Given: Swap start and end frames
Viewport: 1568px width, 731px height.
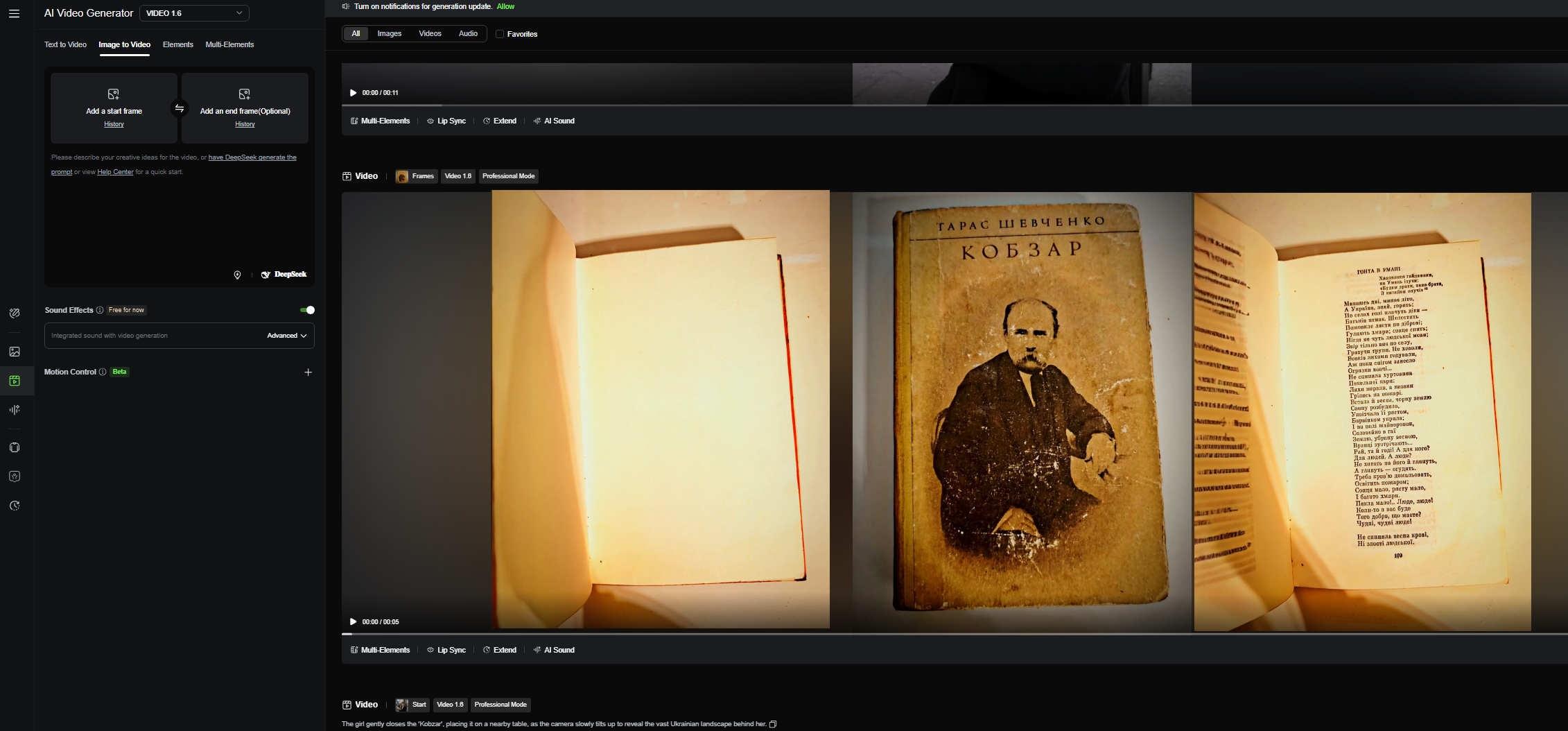Looking at the screenshot, I should pyautogui.click(x=180, y=108).
